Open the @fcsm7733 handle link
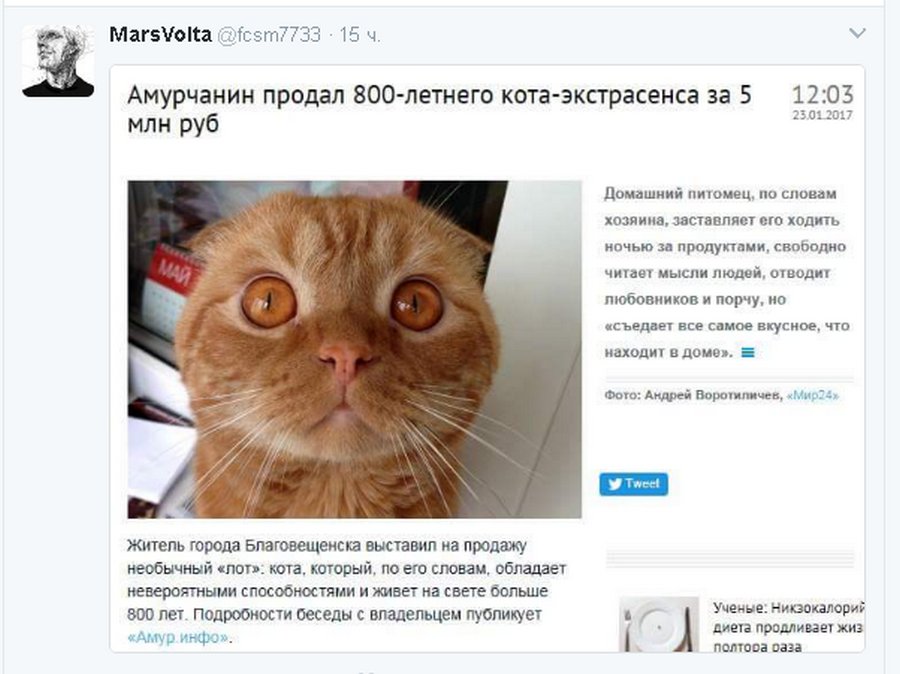Screen dimensions: 900x674 click(269, 34)
